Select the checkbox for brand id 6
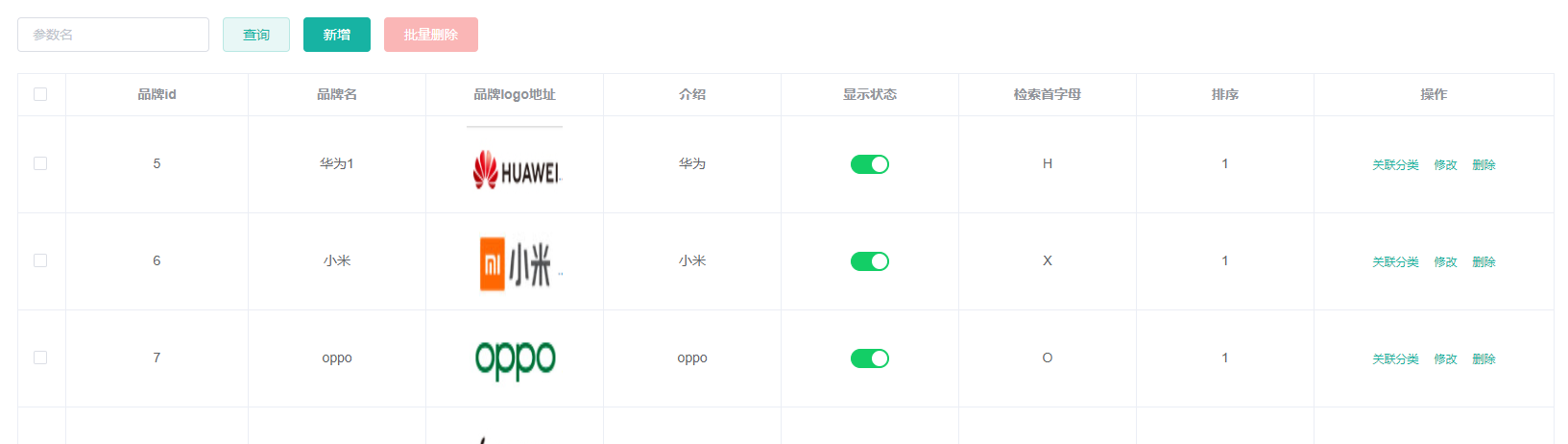This screenshot has width=1568, height=444. point(40,260)
